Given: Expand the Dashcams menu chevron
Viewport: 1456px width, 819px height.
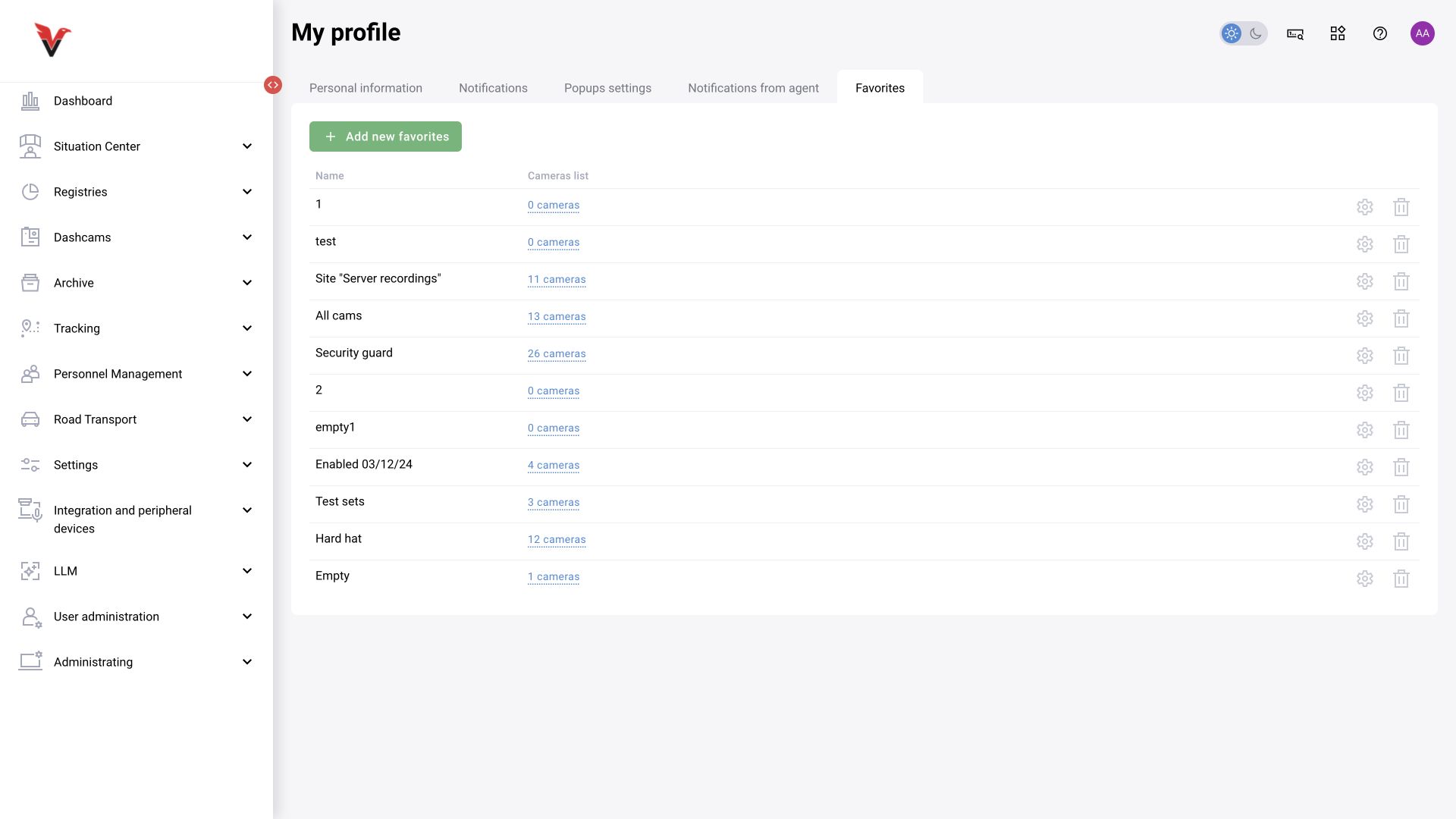Looking at the screenshot, I should click(247, 237).
